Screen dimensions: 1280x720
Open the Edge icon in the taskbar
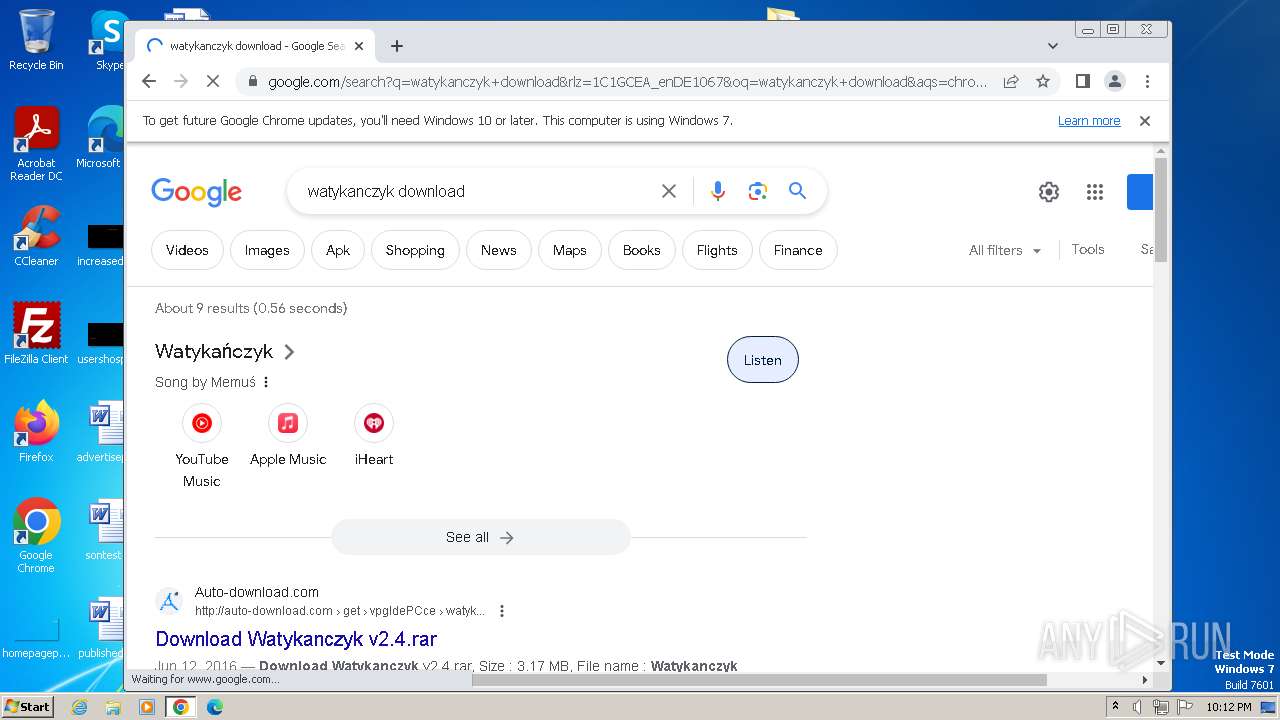point(214,707)
